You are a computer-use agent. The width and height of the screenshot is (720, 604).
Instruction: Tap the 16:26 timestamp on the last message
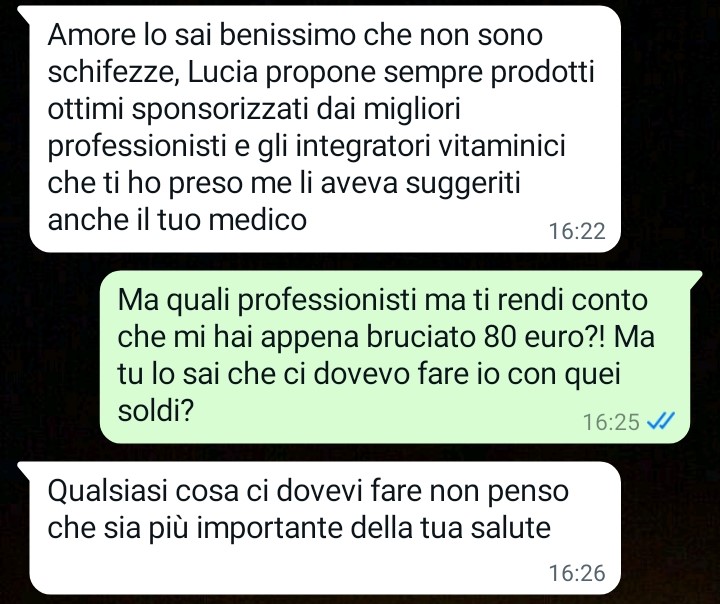(x=577, y=573)
